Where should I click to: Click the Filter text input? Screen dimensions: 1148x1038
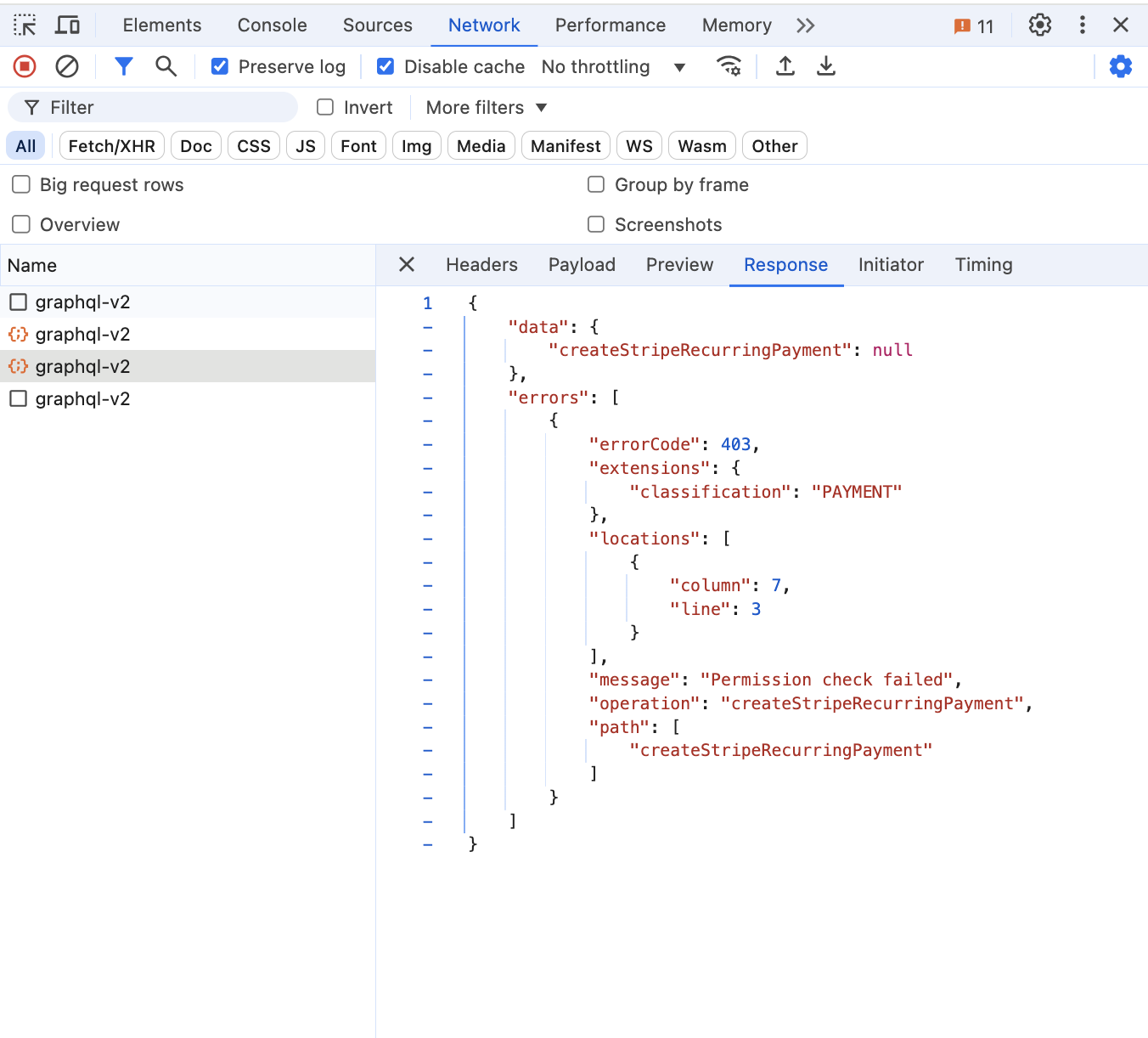(153, 107)
